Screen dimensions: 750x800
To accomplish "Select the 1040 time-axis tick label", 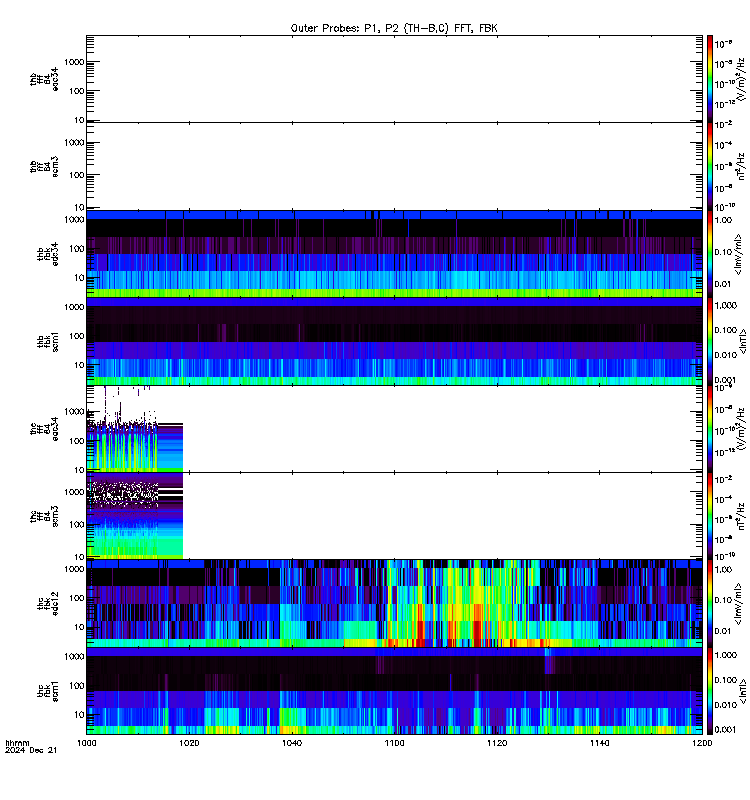I will coord(292,743).
